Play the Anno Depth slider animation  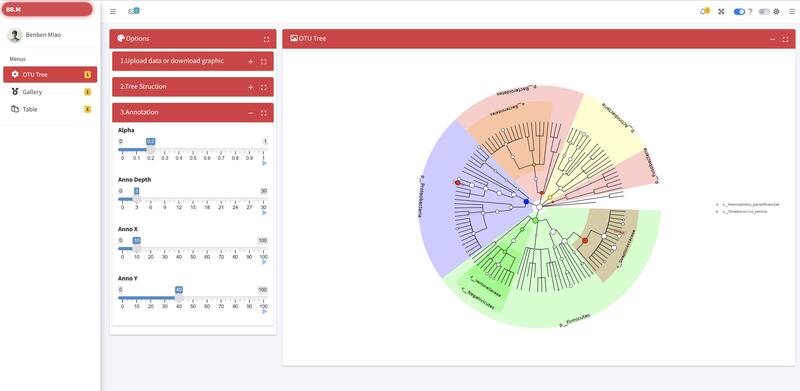click(x=264, y=212)
